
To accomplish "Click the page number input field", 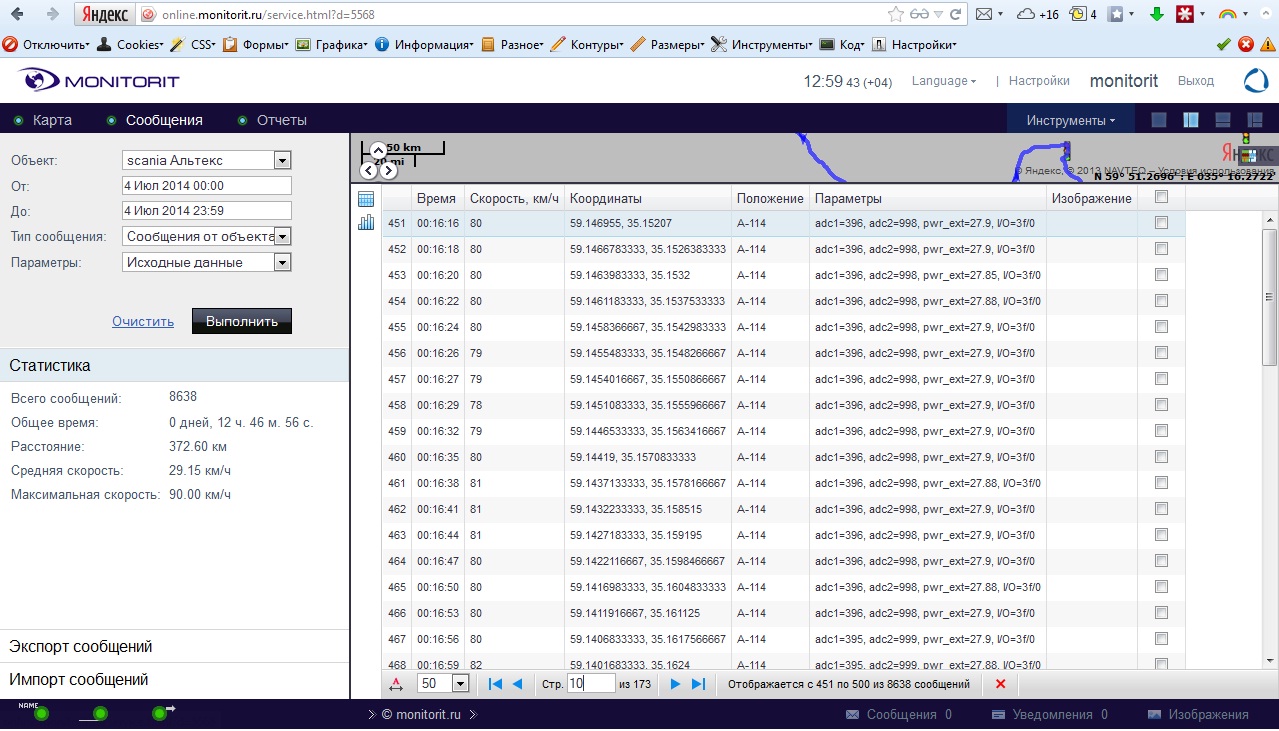I will [590, 684].
